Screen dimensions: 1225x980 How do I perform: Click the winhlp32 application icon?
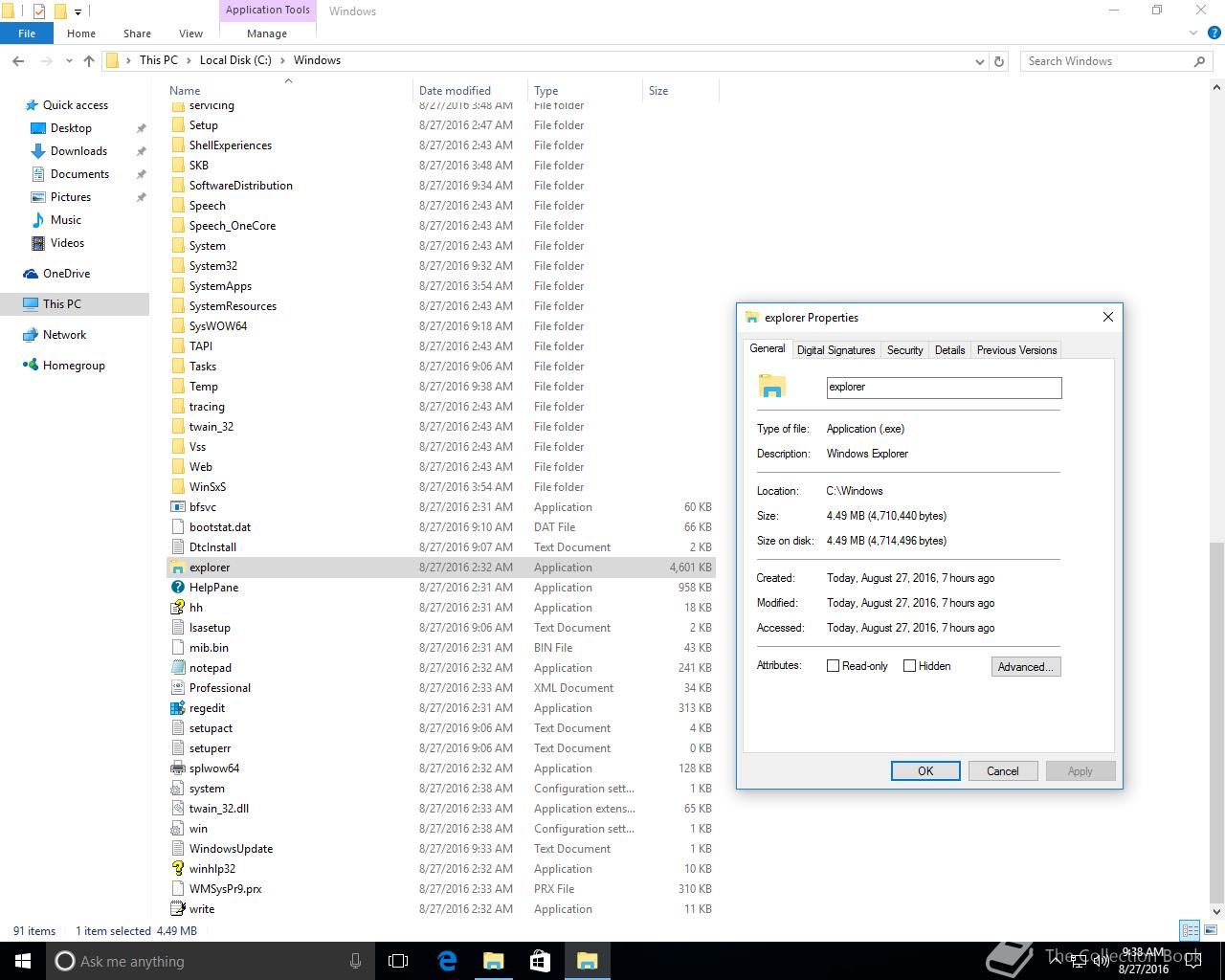click(177, 869)
